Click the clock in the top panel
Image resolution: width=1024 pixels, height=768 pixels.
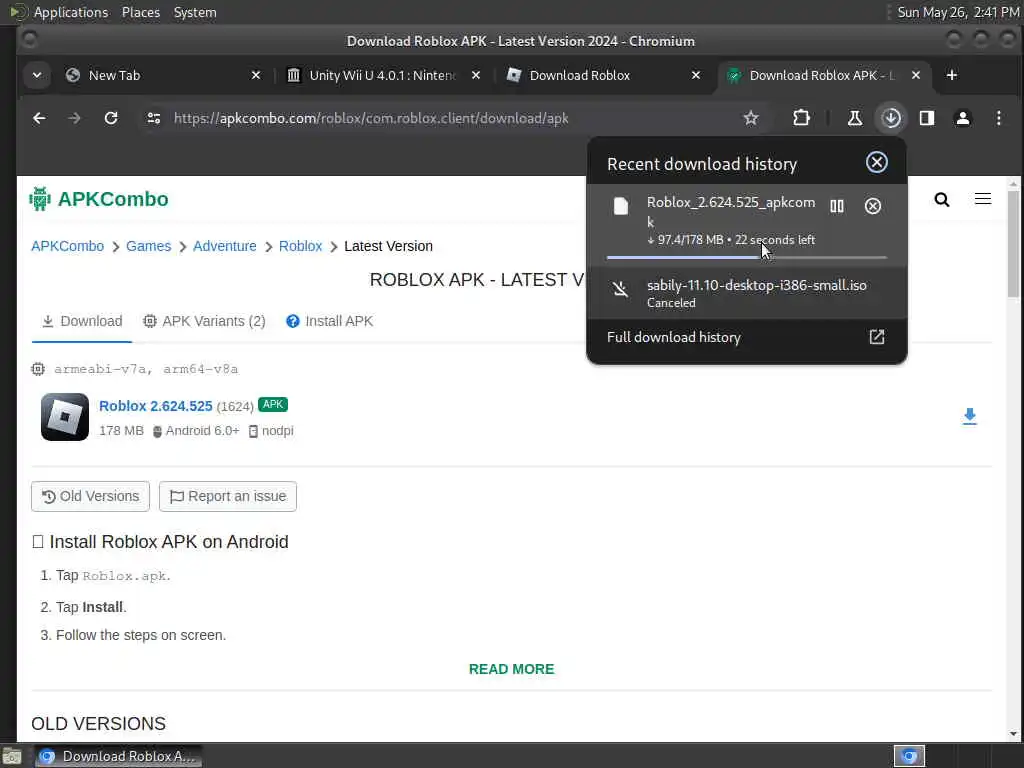pyautogui.click(x=958, y=12)
